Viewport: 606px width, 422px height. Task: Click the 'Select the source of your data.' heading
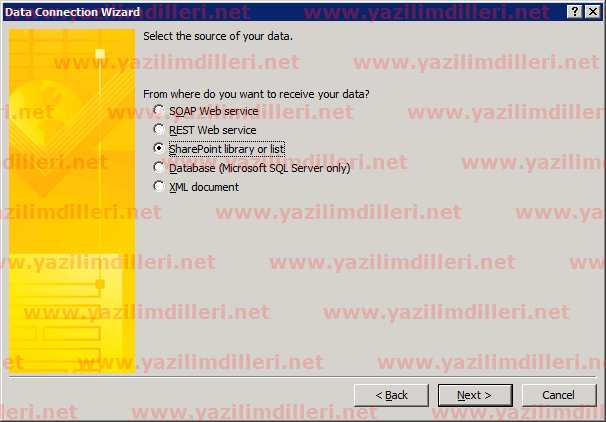click(218, 36)
